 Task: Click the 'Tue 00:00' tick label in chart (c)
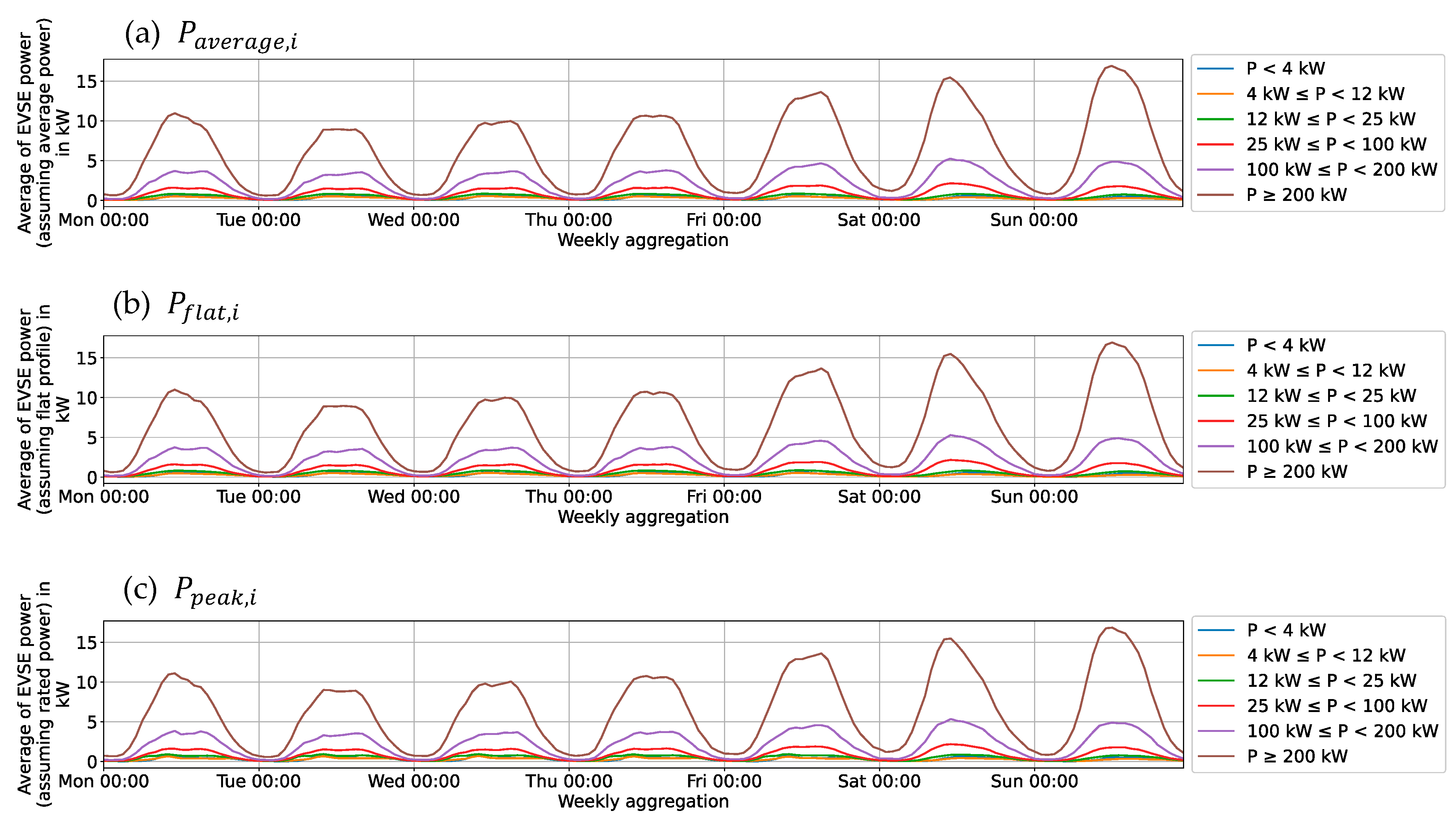(258, 781)
